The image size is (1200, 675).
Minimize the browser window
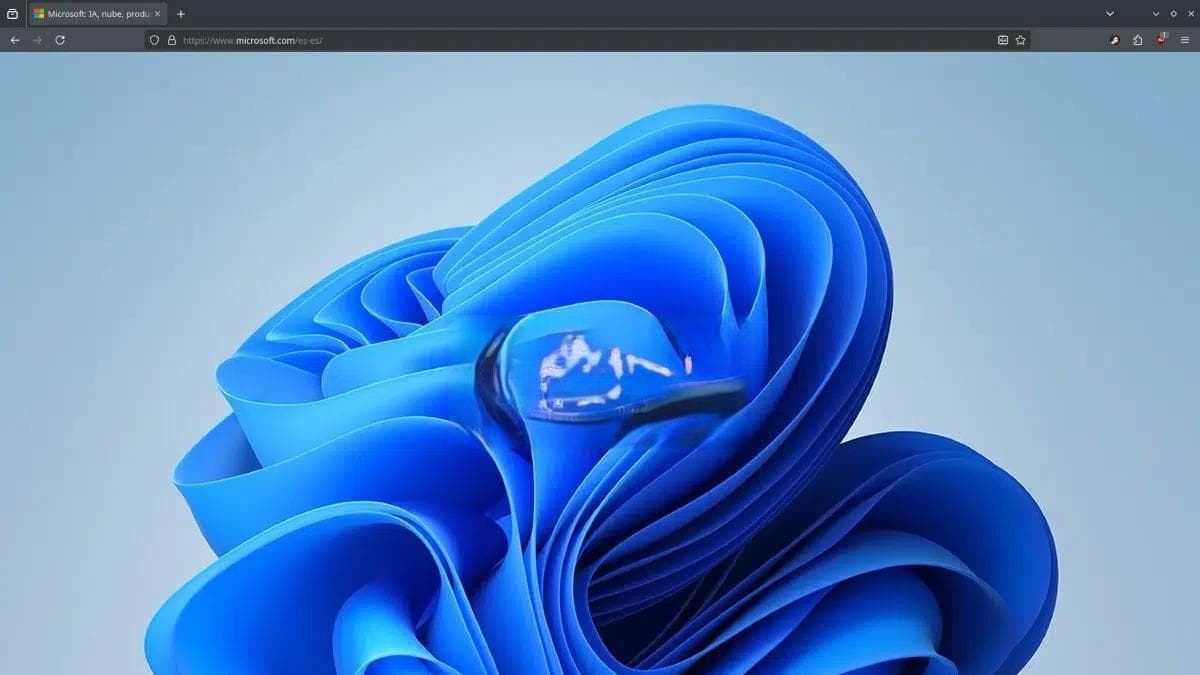pos(1157,14)
